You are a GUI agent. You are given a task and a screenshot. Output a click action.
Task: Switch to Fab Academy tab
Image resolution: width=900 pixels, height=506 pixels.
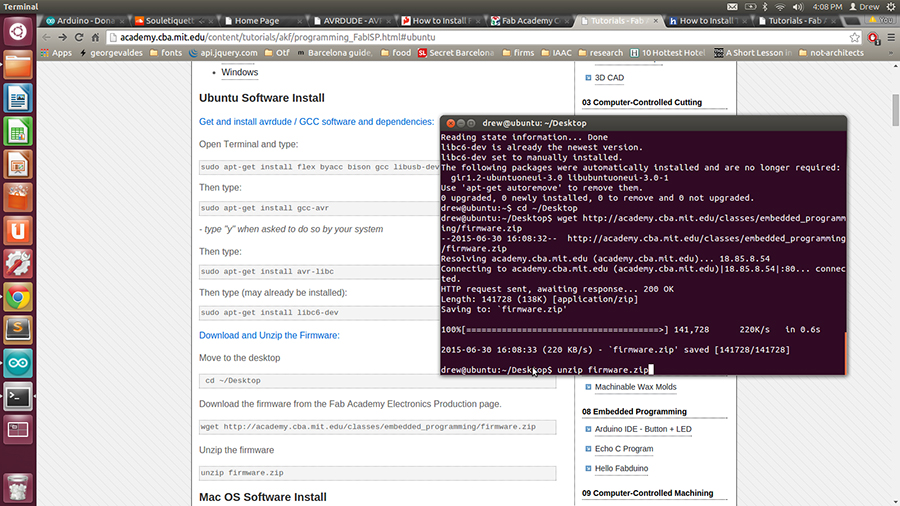pyautogui.click(x=529, y=21)
